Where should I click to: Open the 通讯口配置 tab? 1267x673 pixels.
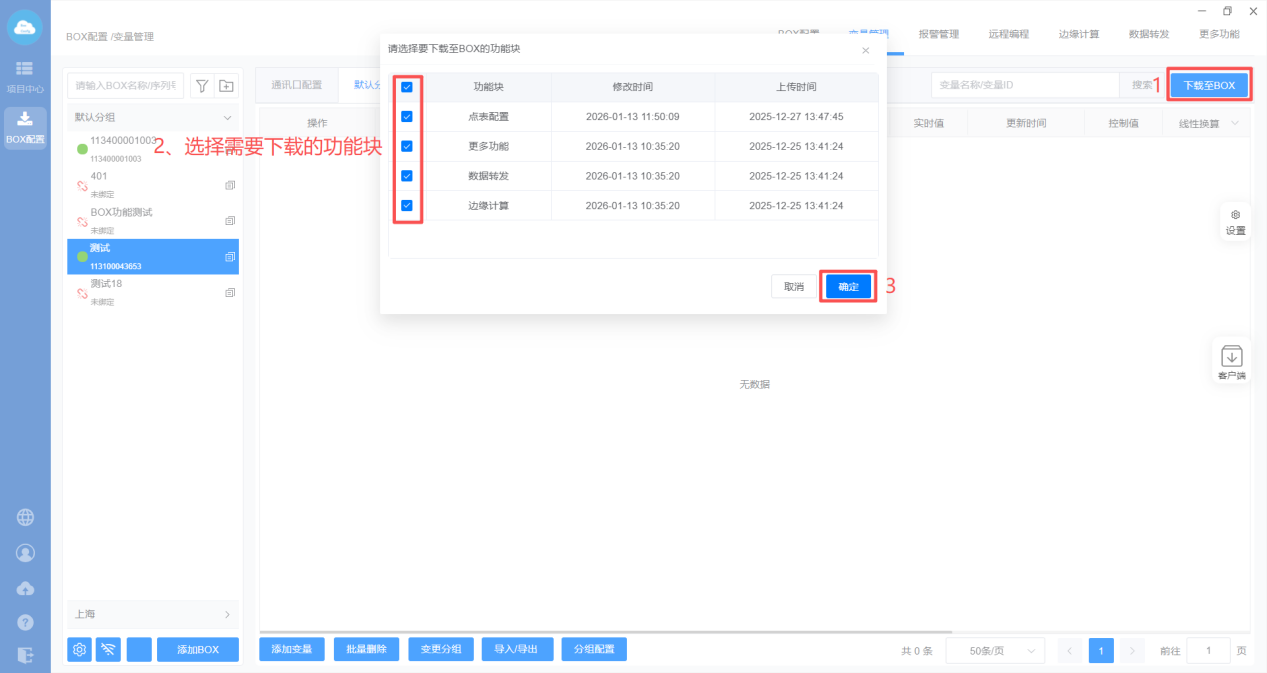tap(297, 85)
